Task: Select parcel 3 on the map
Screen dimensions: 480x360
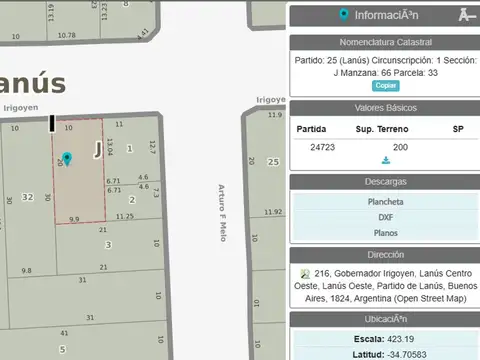Action: (108, 245)
